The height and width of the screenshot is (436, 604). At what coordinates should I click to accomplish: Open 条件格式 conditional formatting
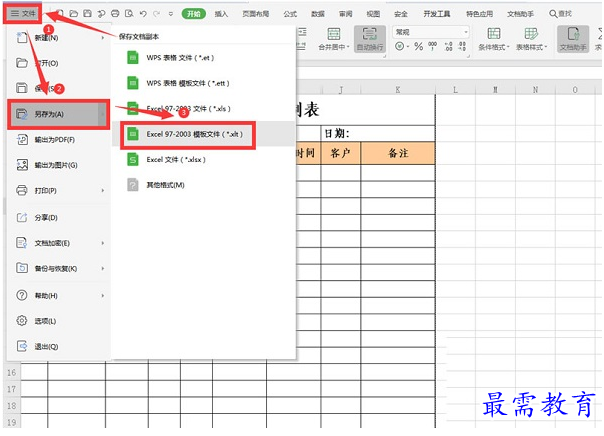point(493,39)
